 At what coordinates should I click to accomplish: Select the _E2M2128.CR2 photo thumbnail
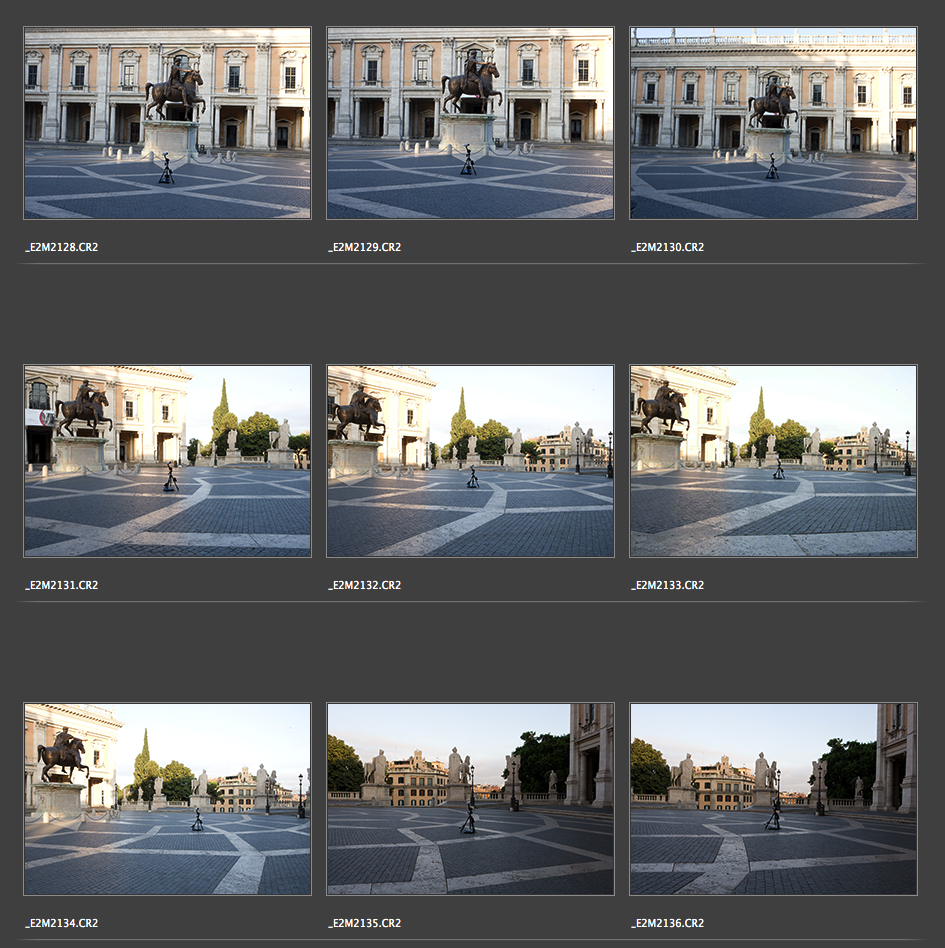click(167, 123)
